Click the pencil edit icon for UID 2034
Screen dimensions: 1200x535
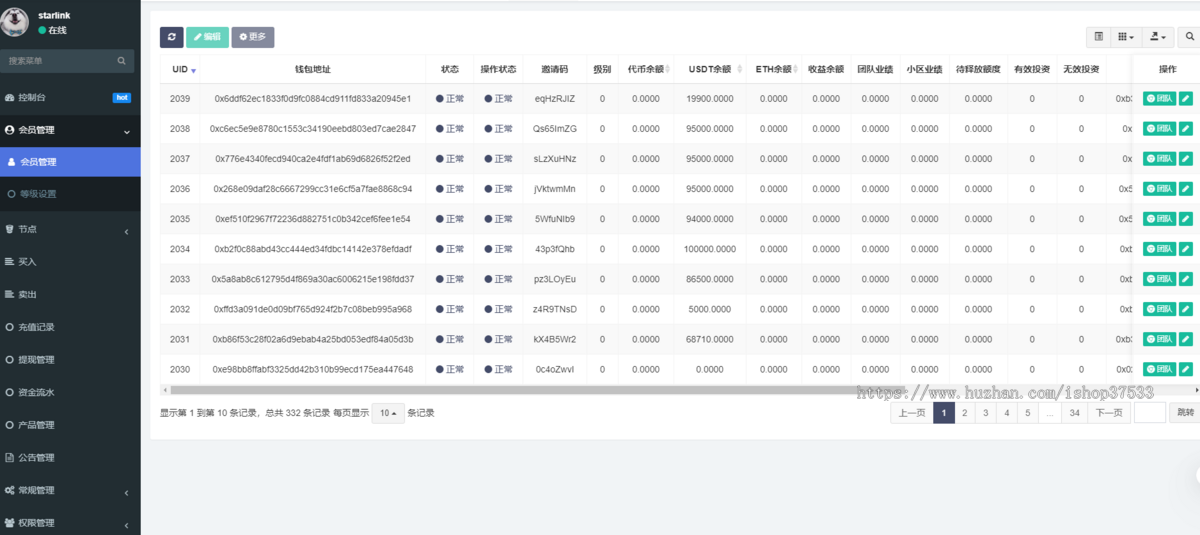tap(1186, 249)
